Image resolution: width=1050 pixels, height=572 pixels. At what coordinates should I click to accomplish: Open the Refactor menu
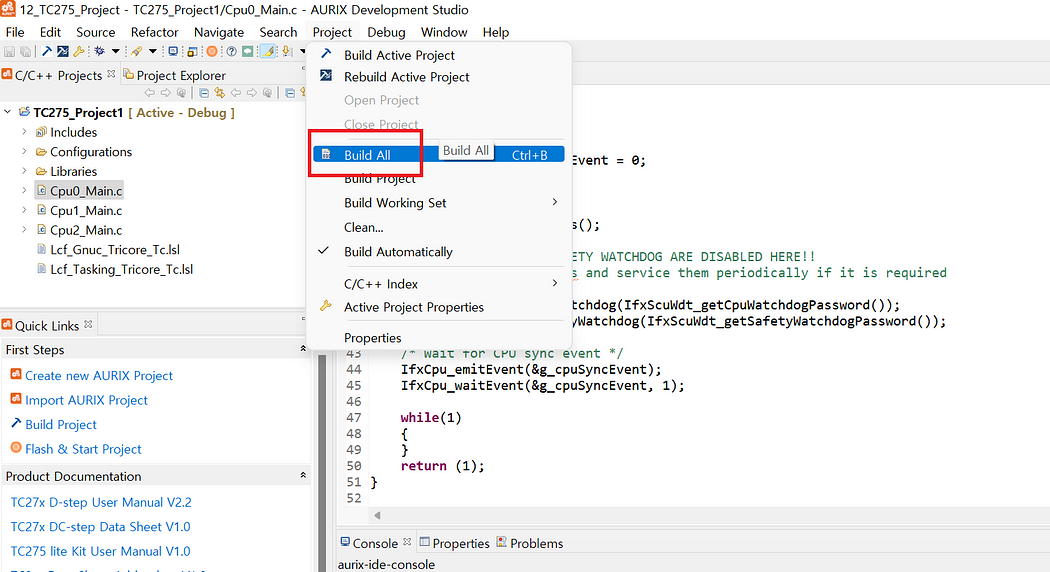point(155,32)
